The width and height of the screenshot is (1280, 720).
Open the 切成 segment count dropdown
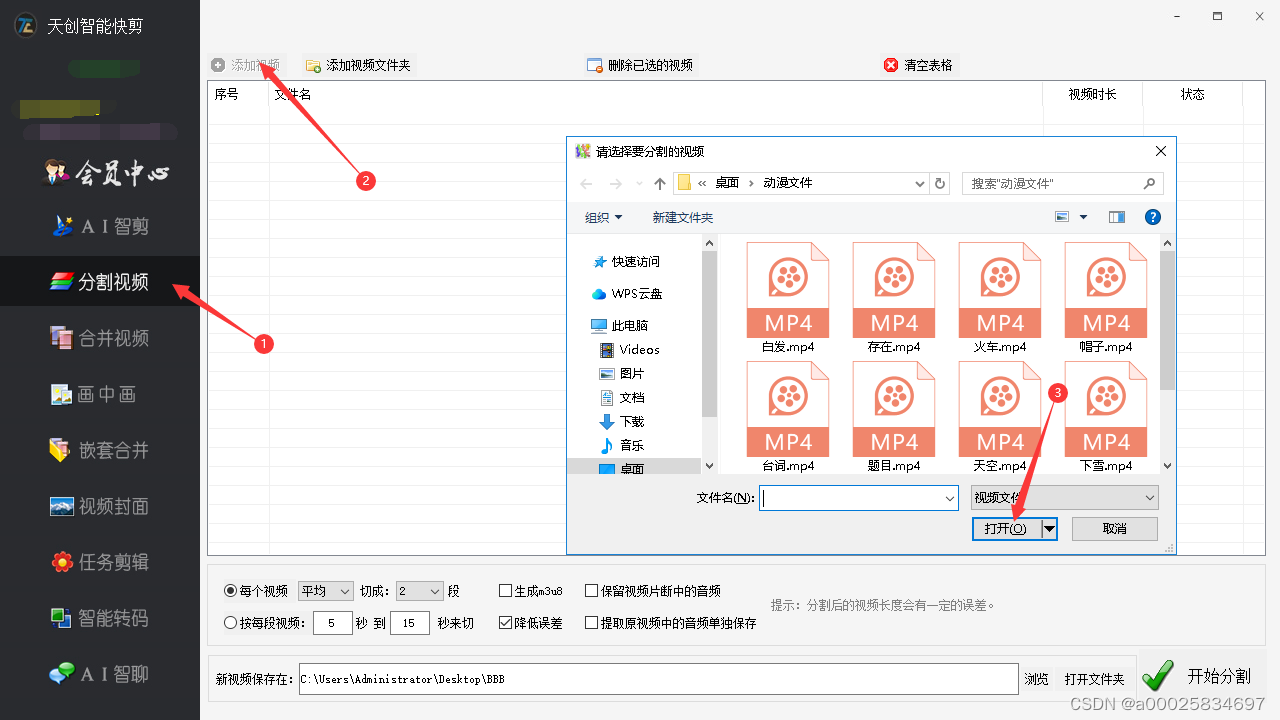(419, 591)
